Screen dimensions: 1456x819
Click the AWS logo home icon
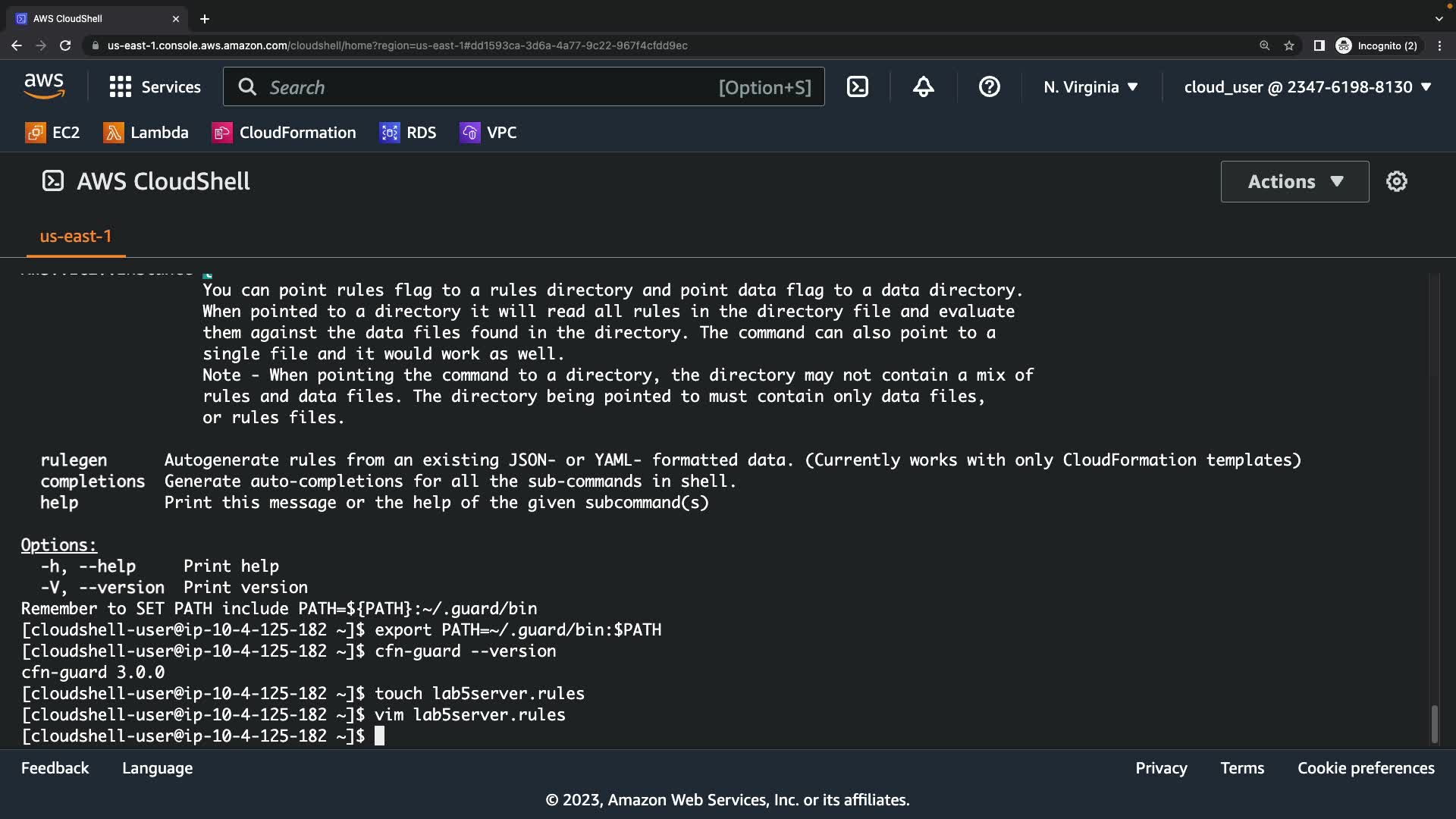tap(44, 86)
